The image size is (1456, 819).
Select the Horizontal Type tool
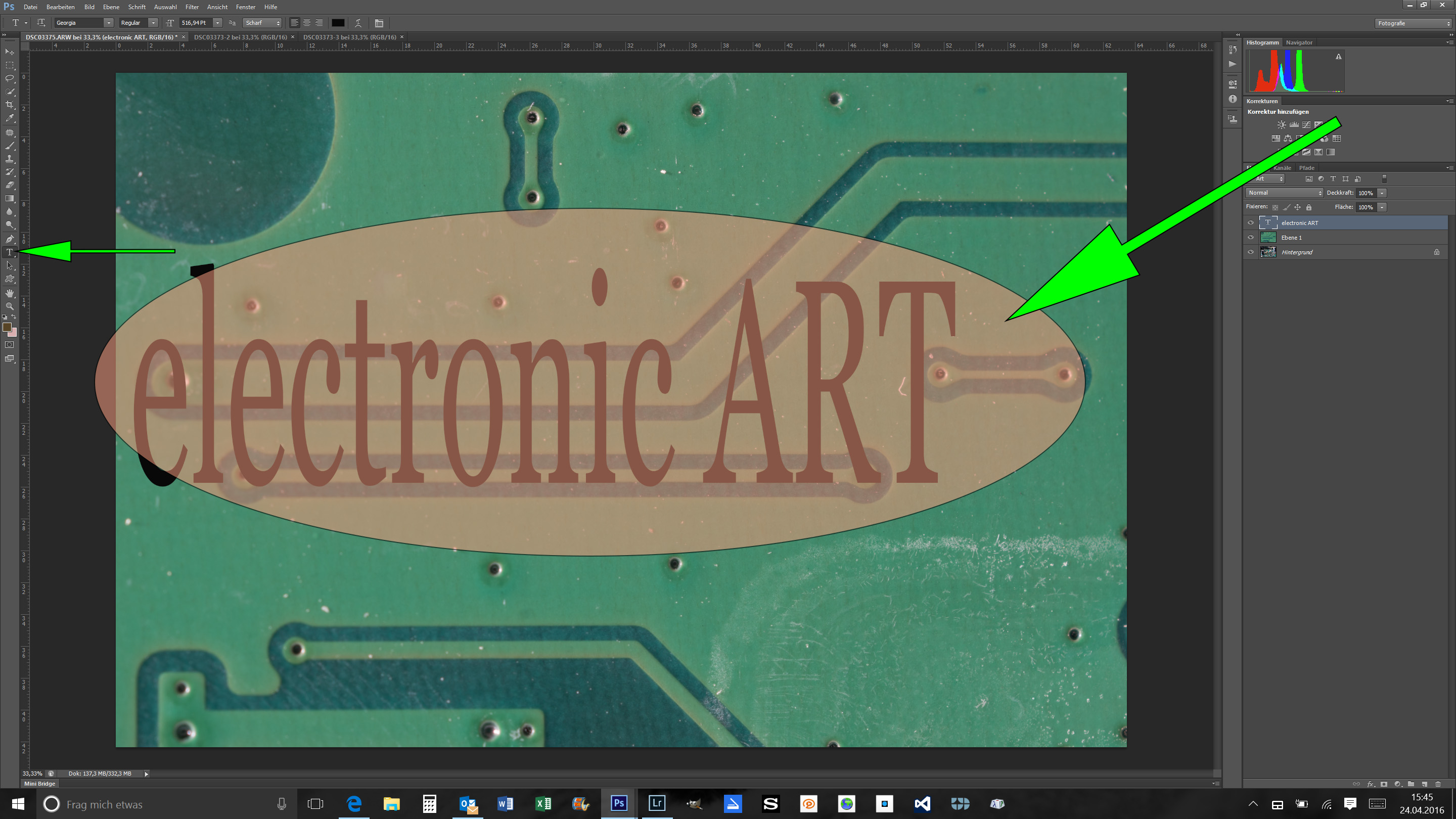(x=10, y=252)
